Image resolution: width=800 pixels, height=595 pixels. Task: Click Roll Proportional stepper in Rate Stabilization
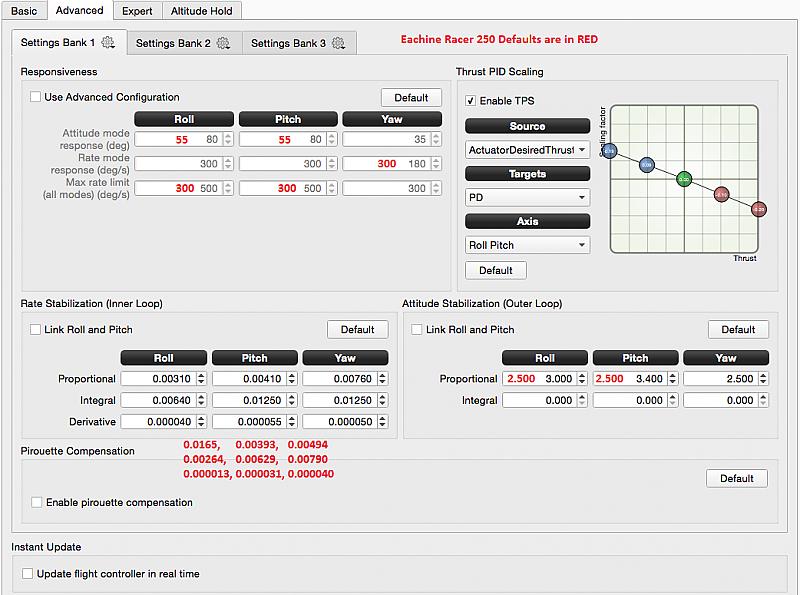pos(201,379)
